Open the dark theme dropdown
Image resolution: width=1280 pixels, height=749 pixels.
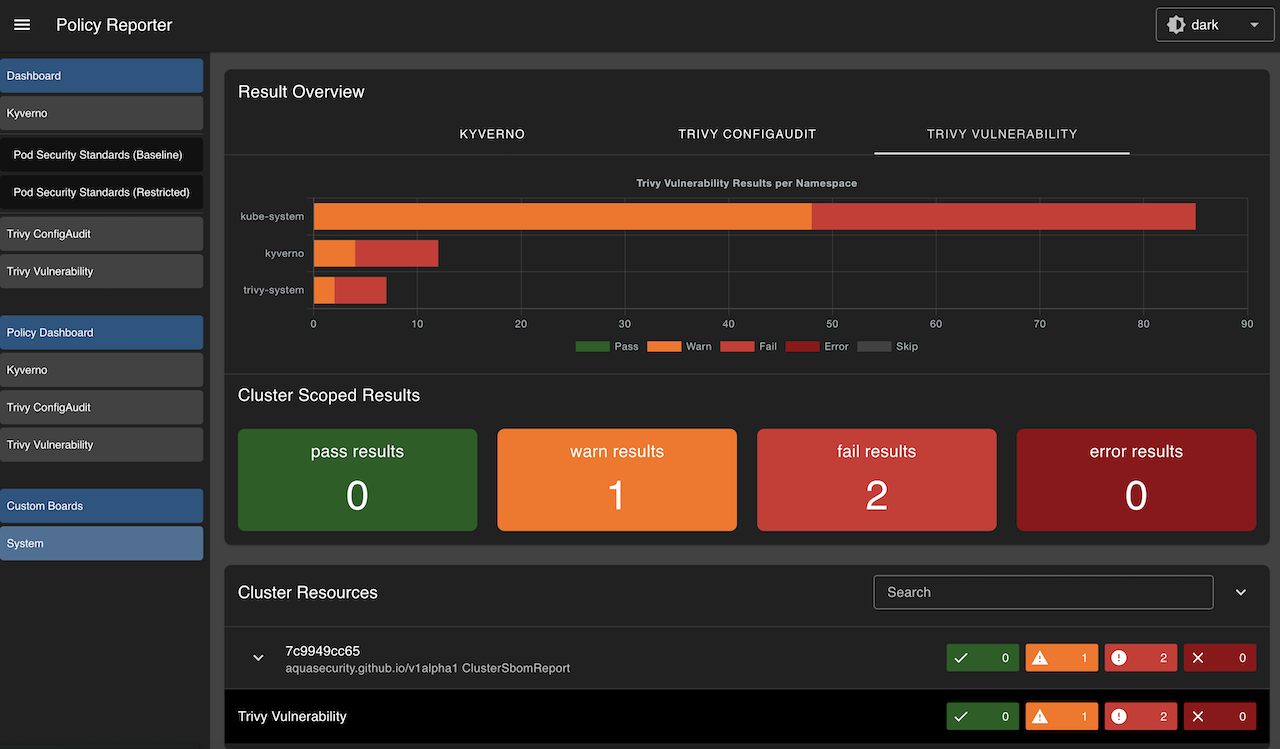(x=1215, y=25)
